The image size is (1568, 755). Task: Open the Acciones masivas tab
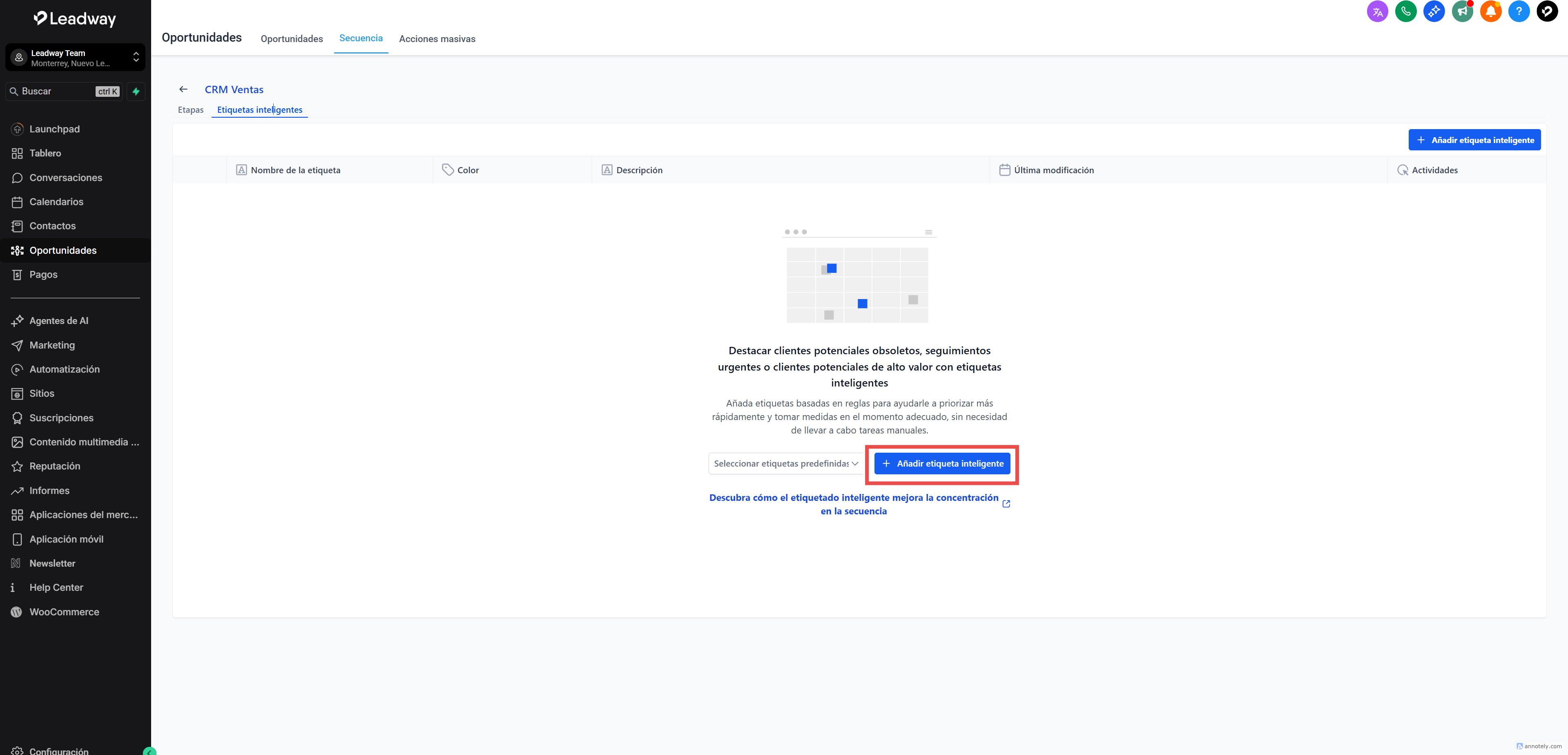coord(437,39)
